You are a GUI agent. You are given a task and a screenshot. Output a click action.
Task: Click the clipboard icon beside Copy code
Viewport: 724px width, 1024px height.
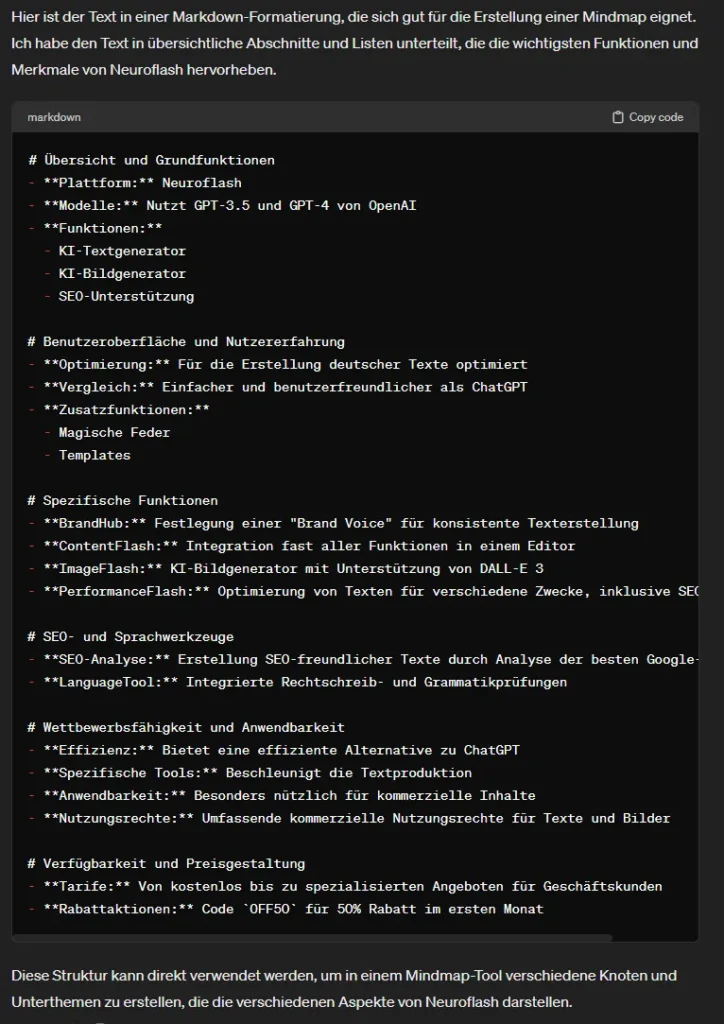coord(618,117)
